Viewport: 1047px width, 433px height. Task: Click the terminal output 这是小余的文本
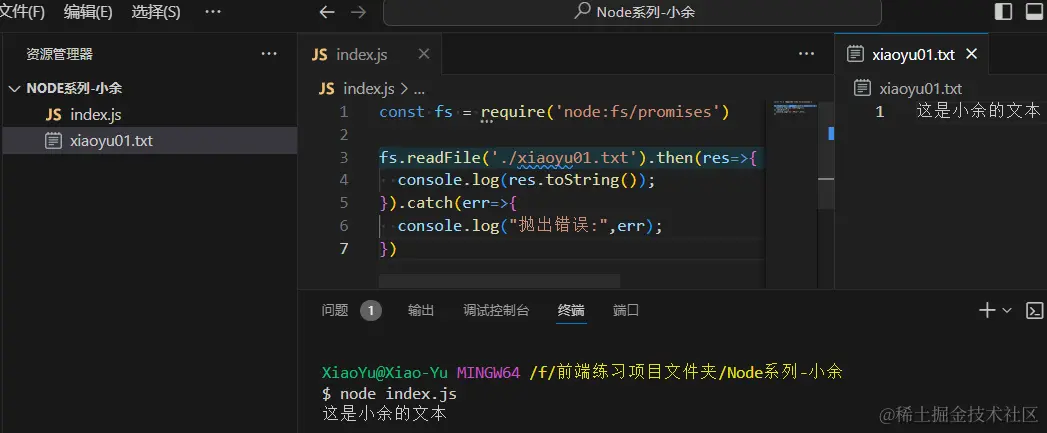384,414
